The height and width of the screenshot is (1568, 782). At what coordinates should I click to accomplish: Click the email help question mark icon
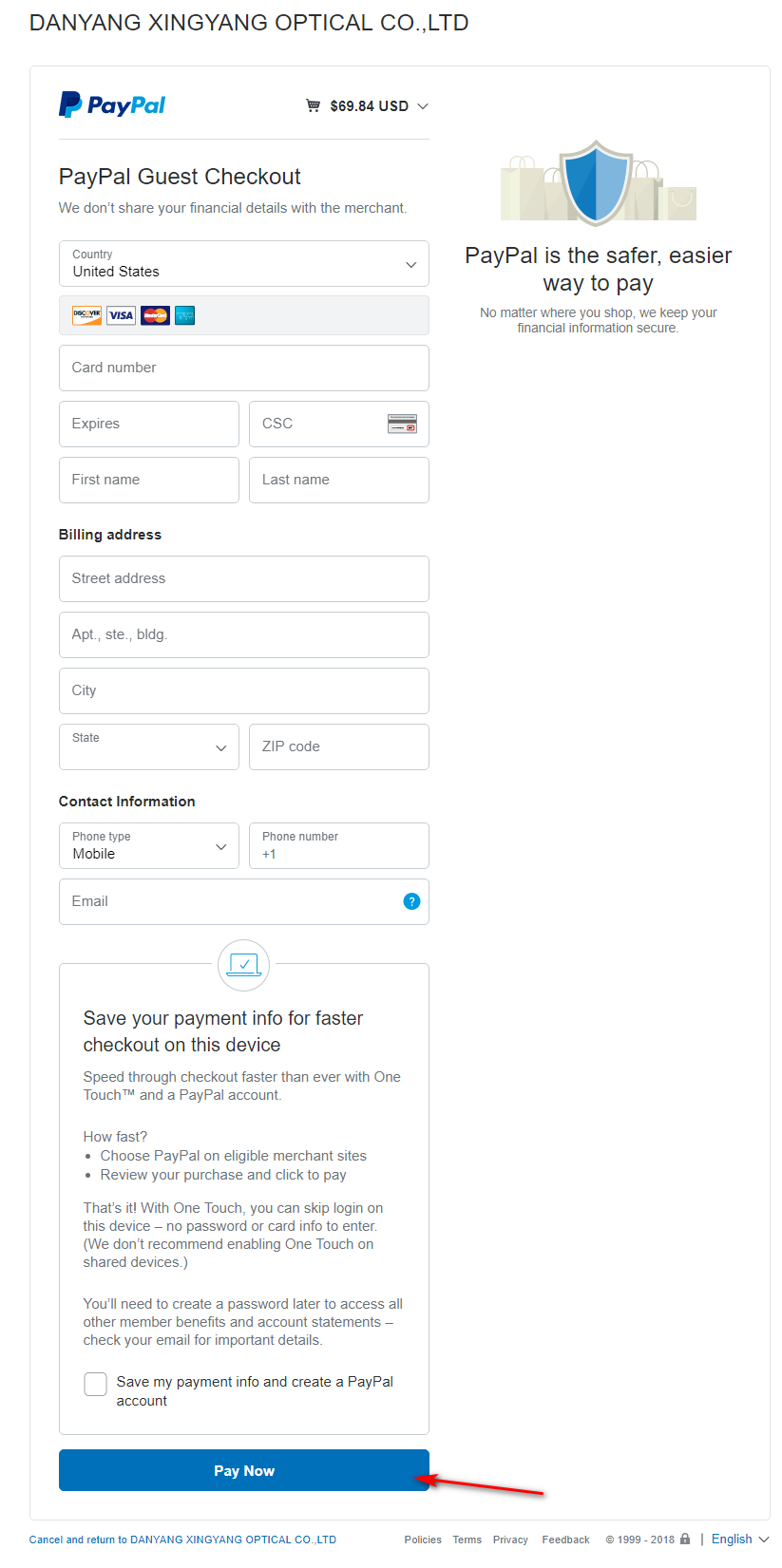411,901
